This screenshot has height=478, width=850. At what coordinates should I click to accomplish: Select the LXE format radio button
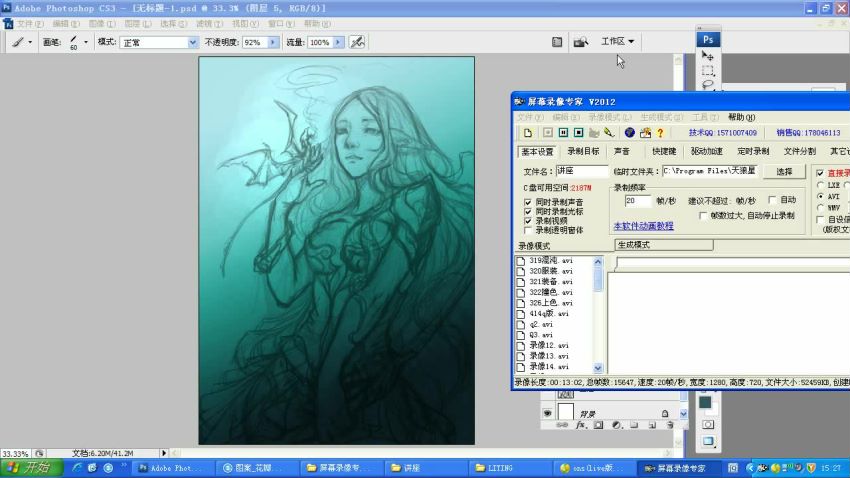tap(821, 185)
